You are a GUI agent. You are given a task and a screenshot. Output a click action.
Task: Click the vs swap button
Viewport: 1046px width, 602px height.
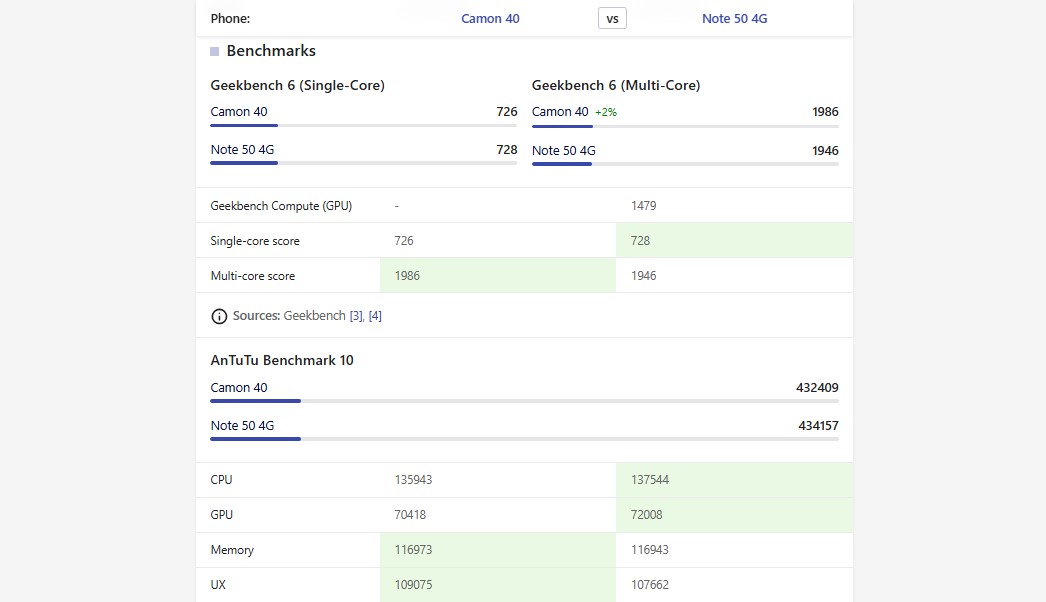point(612,19)
